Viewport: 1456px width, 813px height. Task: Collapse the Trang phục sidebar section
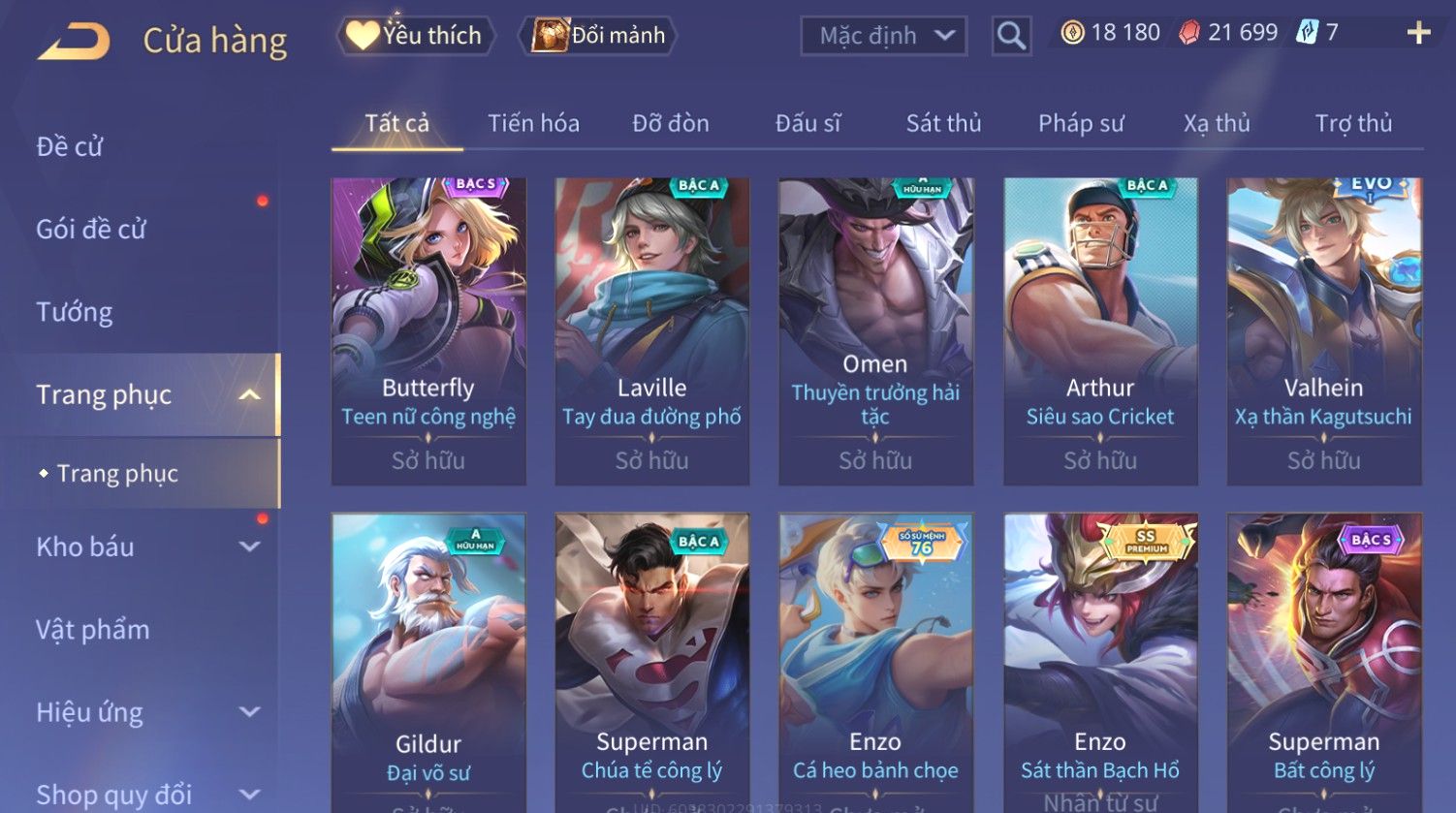(x=249, y=395)
